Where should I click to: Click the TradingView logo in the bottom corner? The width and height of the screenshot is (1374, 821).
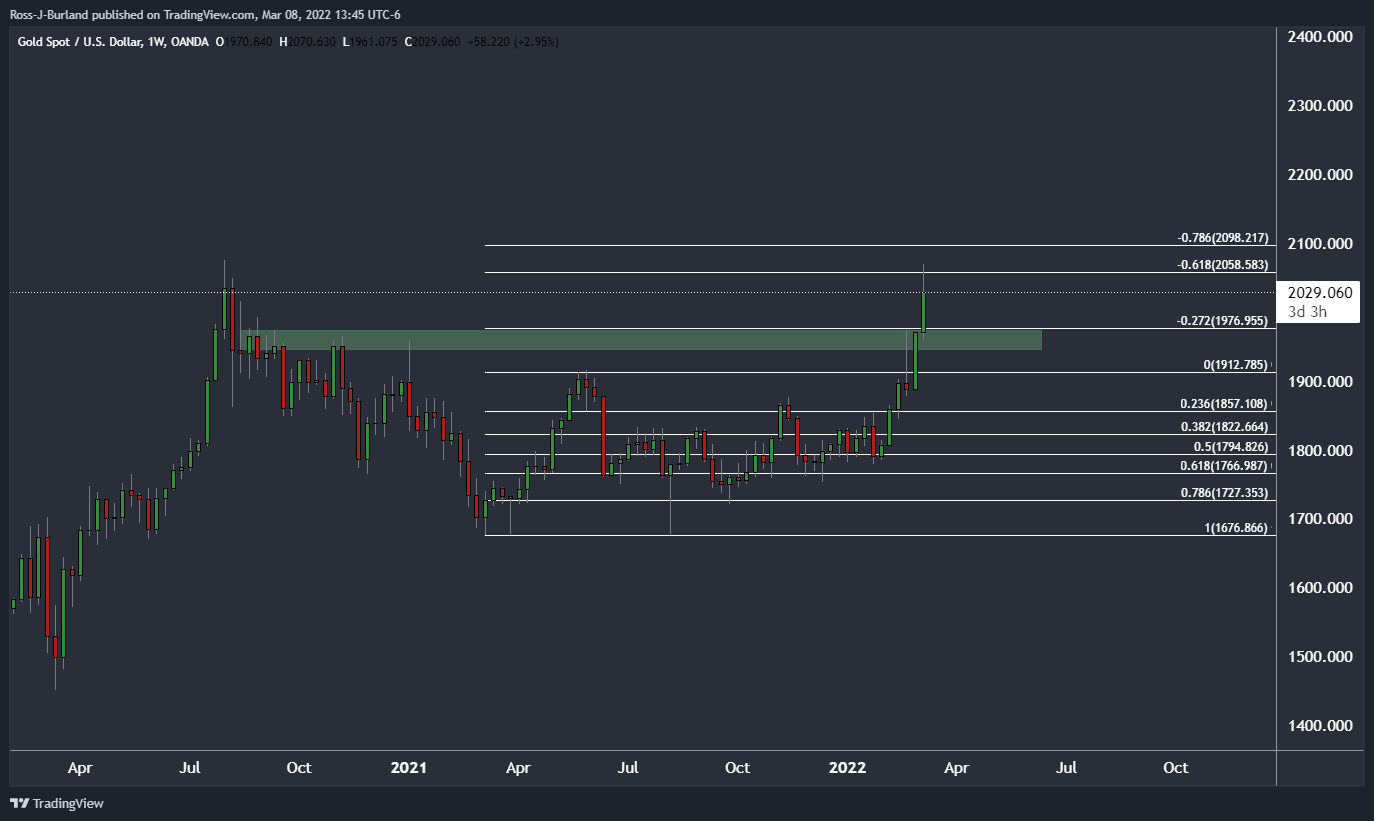57,803
